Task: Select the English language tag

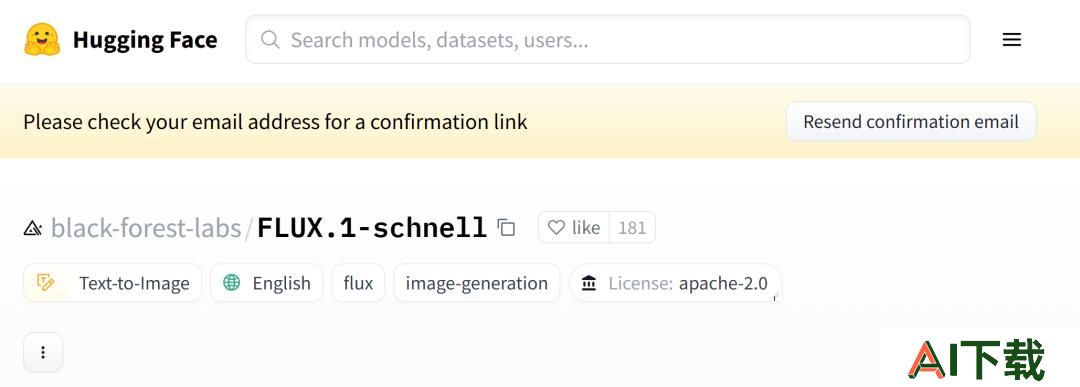Action: 267,283
